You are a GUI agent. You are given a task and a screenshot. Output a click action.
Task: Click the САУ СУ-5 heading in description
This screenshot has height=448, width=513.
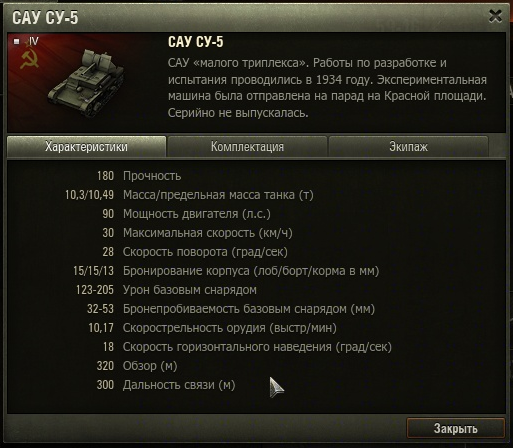click(x=196, y=42)
